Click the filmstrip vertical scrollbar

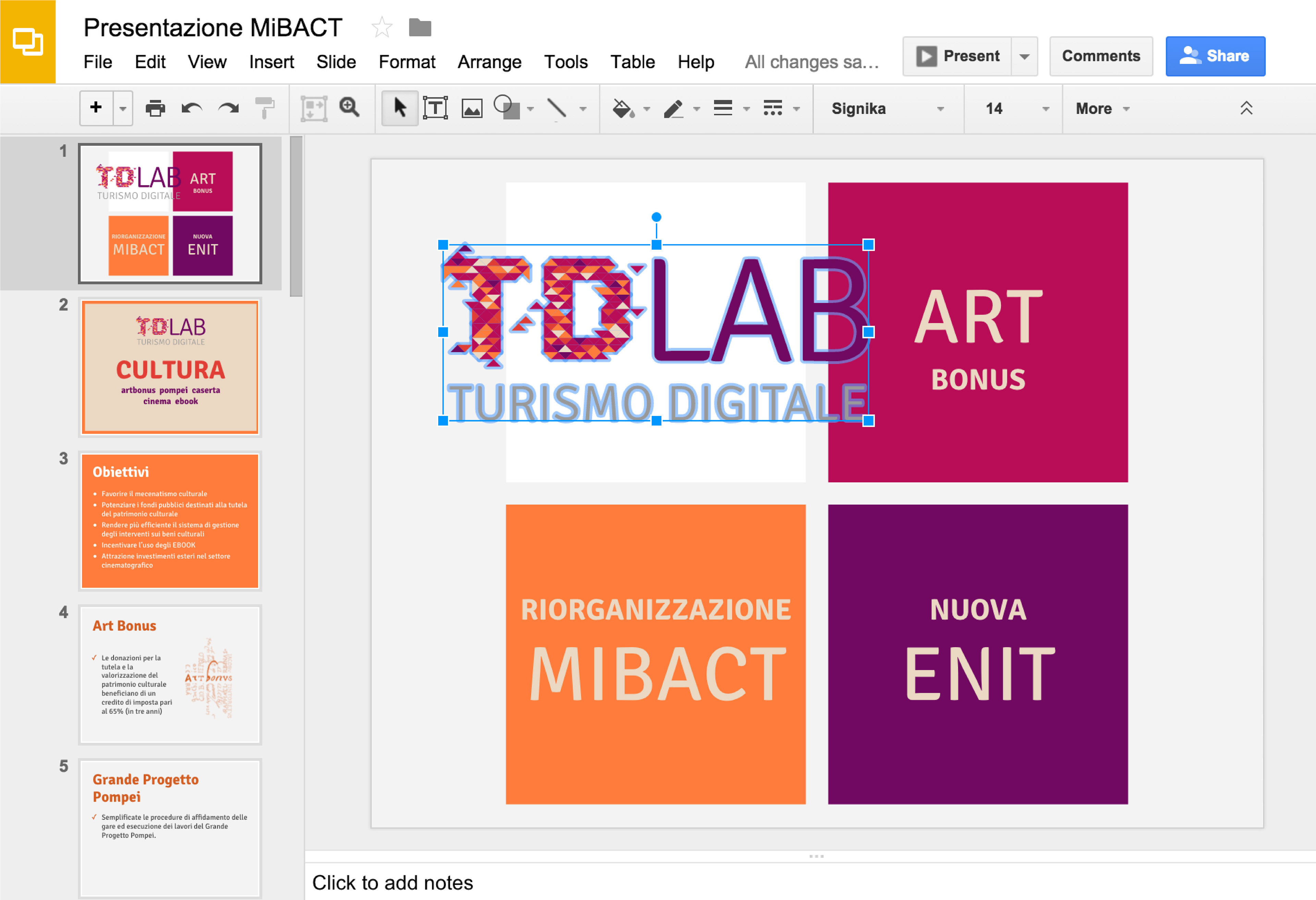(x=296, y=216)
